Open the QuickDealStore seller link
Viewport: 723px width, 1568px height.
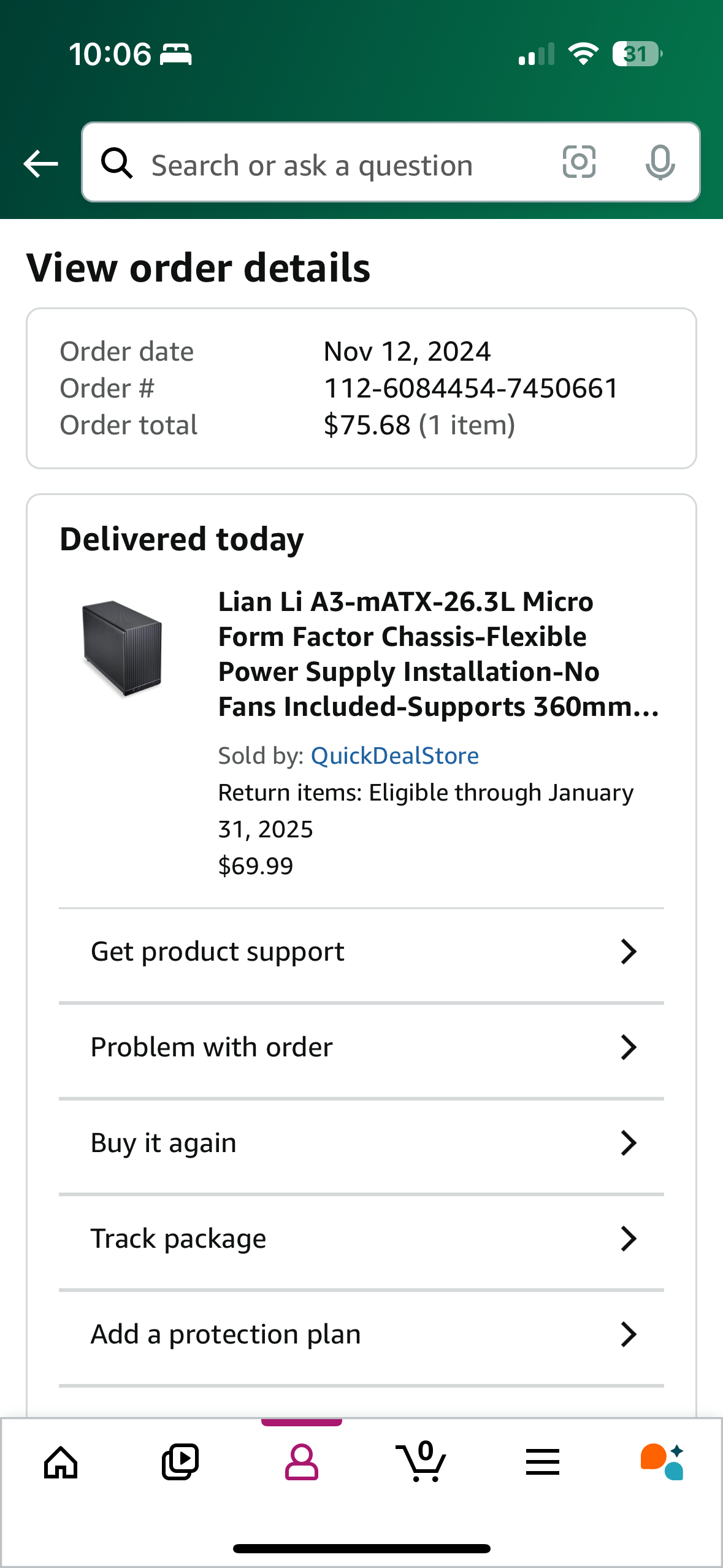[x=394, y=756]
